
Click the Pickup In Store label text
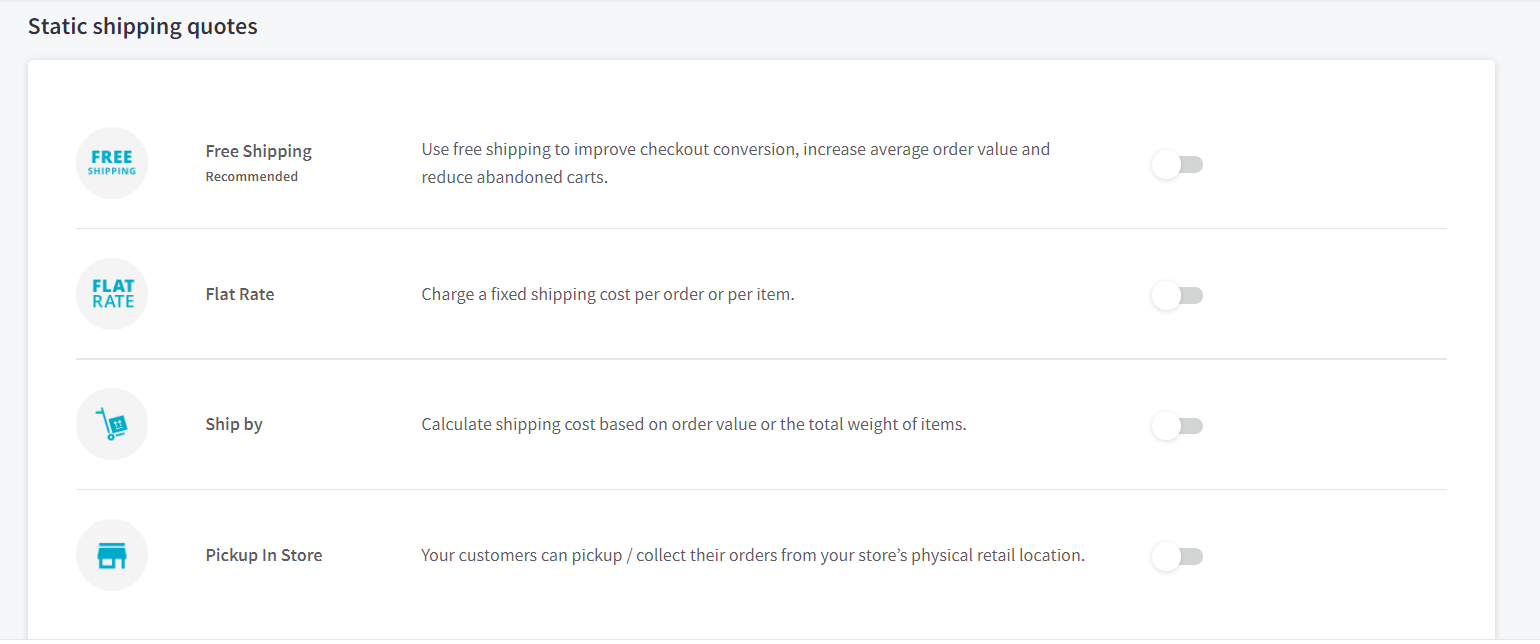pos(264,555)
